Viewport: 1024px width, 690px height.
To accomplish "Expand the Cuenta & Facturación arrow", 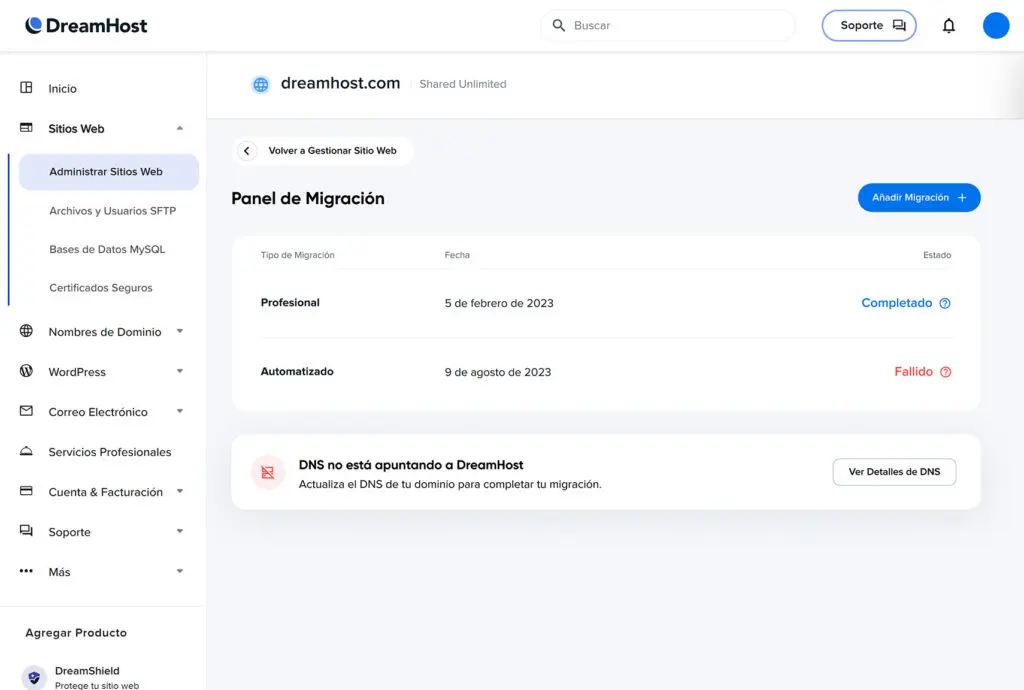I will pyautogui.click(x=180, y=491).
